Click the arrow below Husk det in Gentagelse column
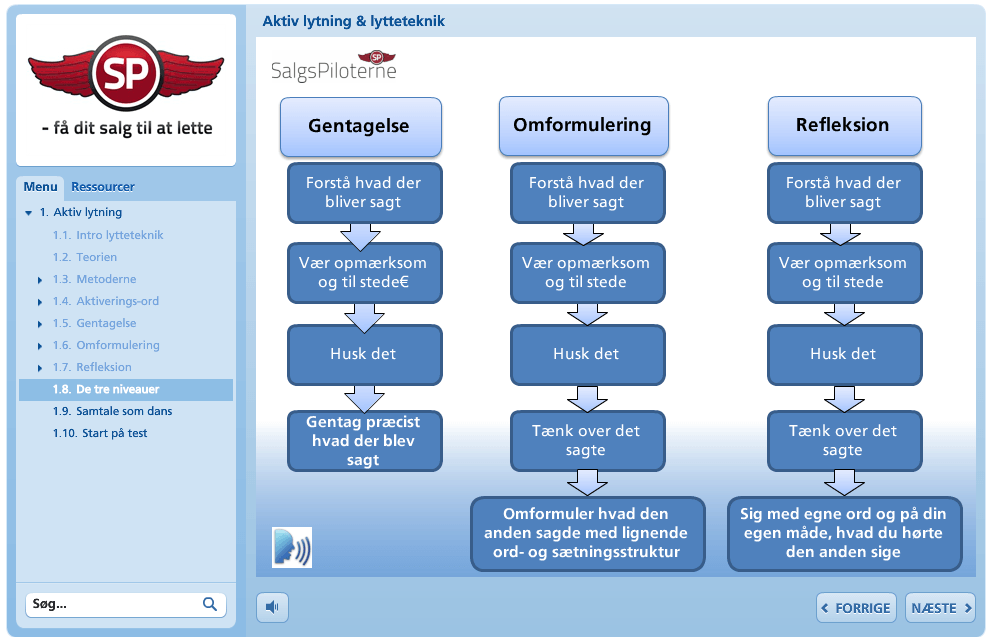988x637 pixels. pos(364,398)
